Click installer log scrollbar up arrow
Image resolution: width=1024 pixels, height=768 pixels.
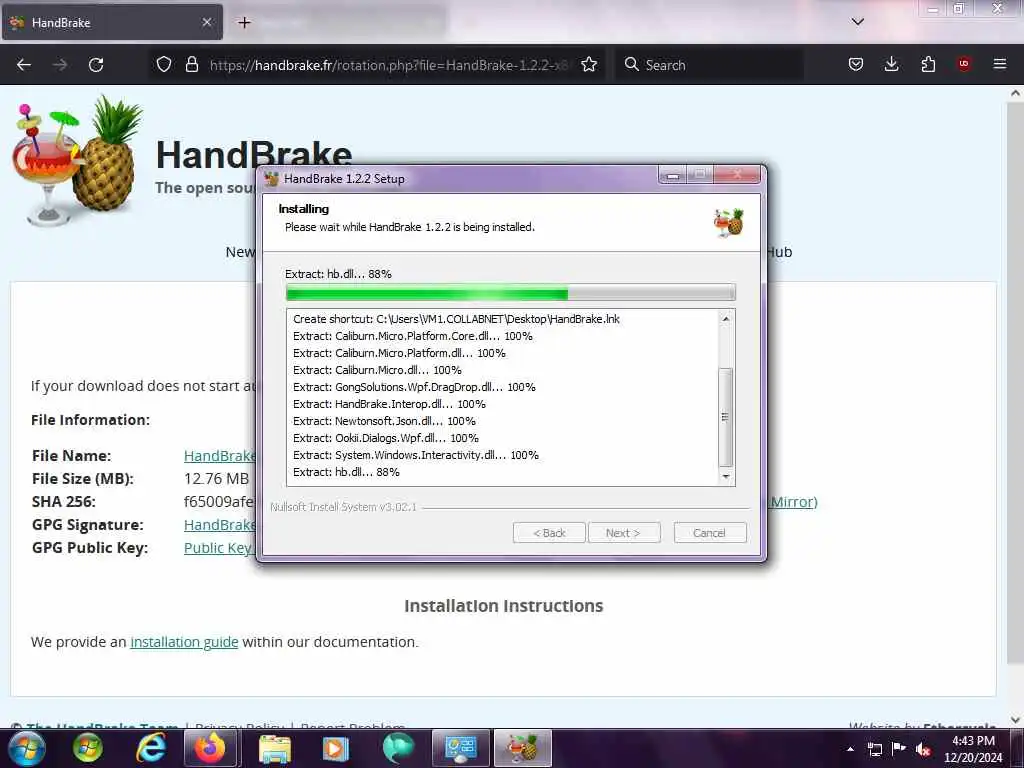click(x=726, y=319)
